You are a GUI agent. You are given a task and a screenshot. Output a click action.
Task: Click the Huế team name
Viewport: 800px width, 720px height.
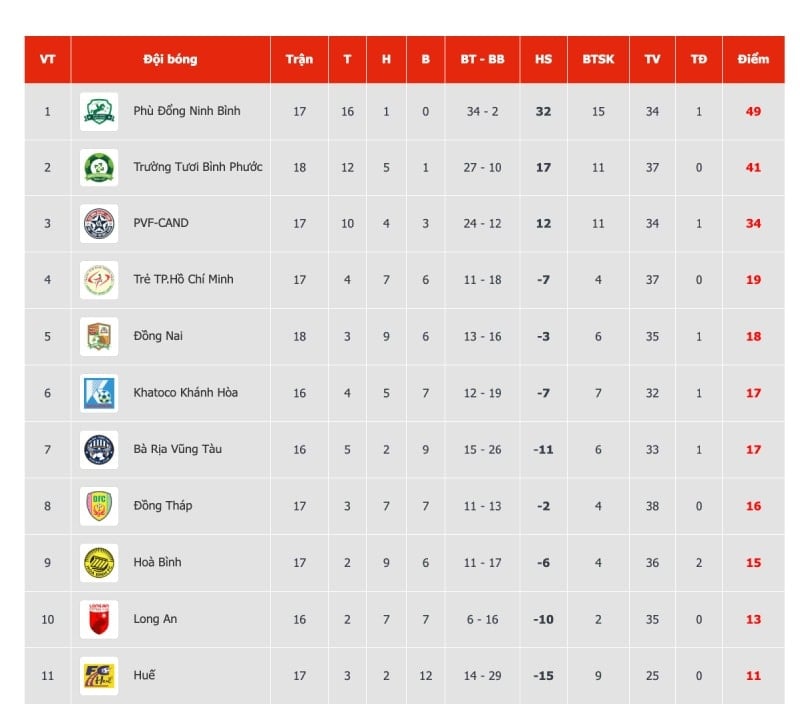pyautogui.click(x=144, y=675)
